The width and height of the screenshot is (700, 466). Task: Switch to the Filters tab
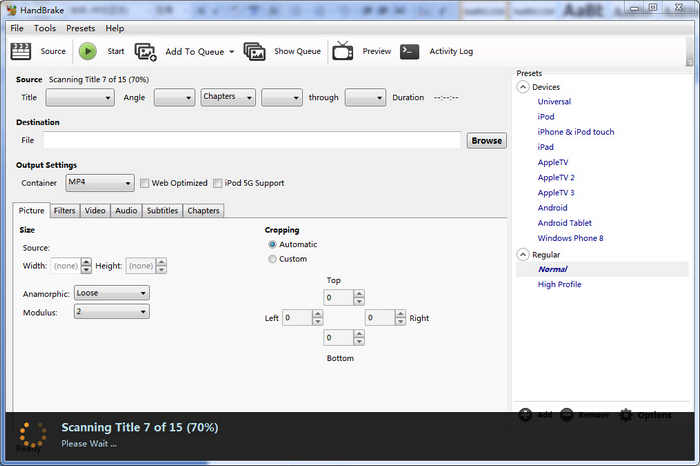65,211
